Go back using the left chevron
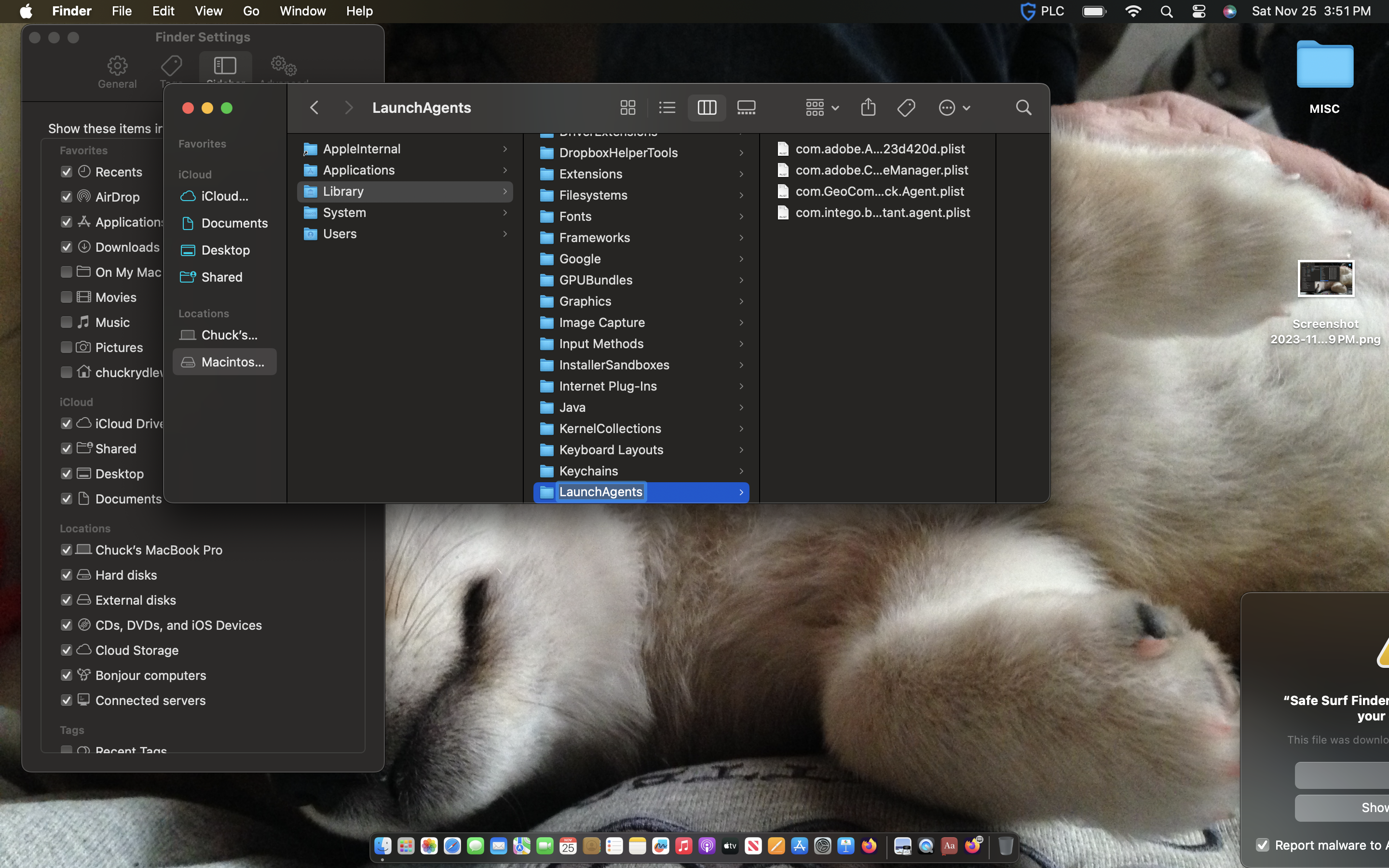Screen dimensions: 1389x868 (314, 108)
